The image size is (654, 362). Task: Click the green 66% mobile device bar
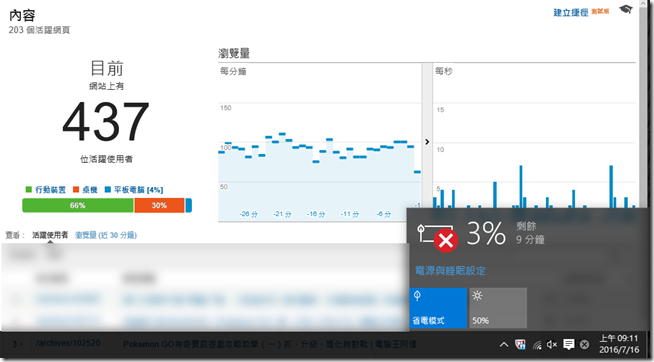click(x=78, y=205)
